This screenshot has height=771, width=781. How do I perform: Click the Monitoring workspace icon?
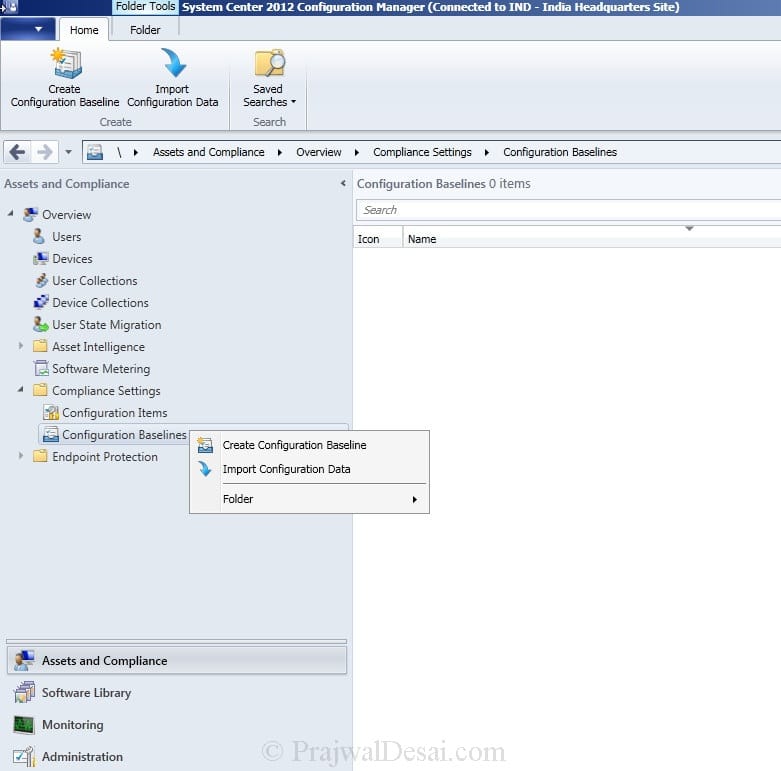(x=24, y=725)
